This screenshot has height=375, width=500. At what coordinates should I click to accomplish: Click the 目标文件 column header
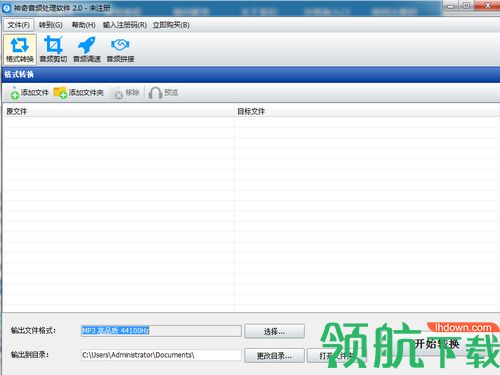pyautogui.click(x=367, y=111)
